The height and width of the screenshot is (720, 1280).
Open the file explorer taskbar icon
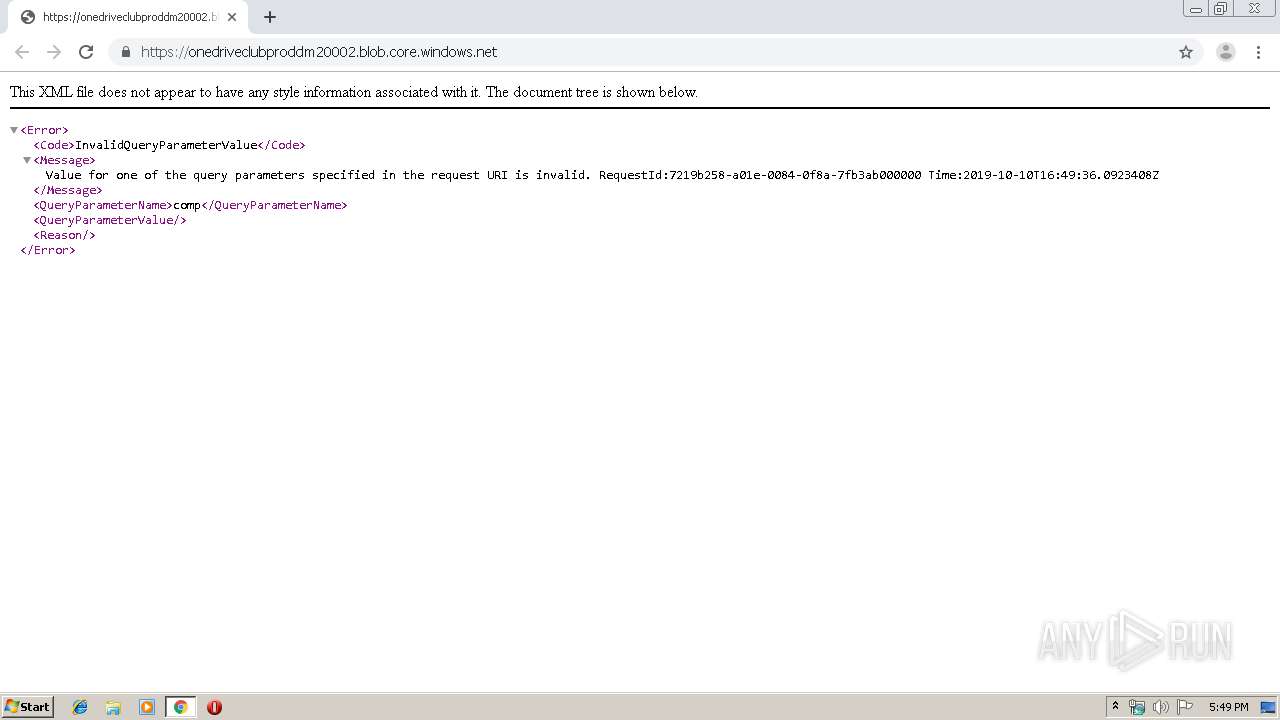[113, 707]
